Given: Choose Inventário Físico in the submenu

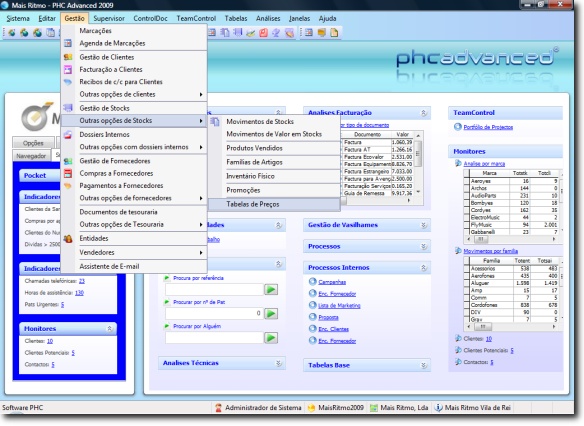Looking at the screenshot, I should click(274, 176).
